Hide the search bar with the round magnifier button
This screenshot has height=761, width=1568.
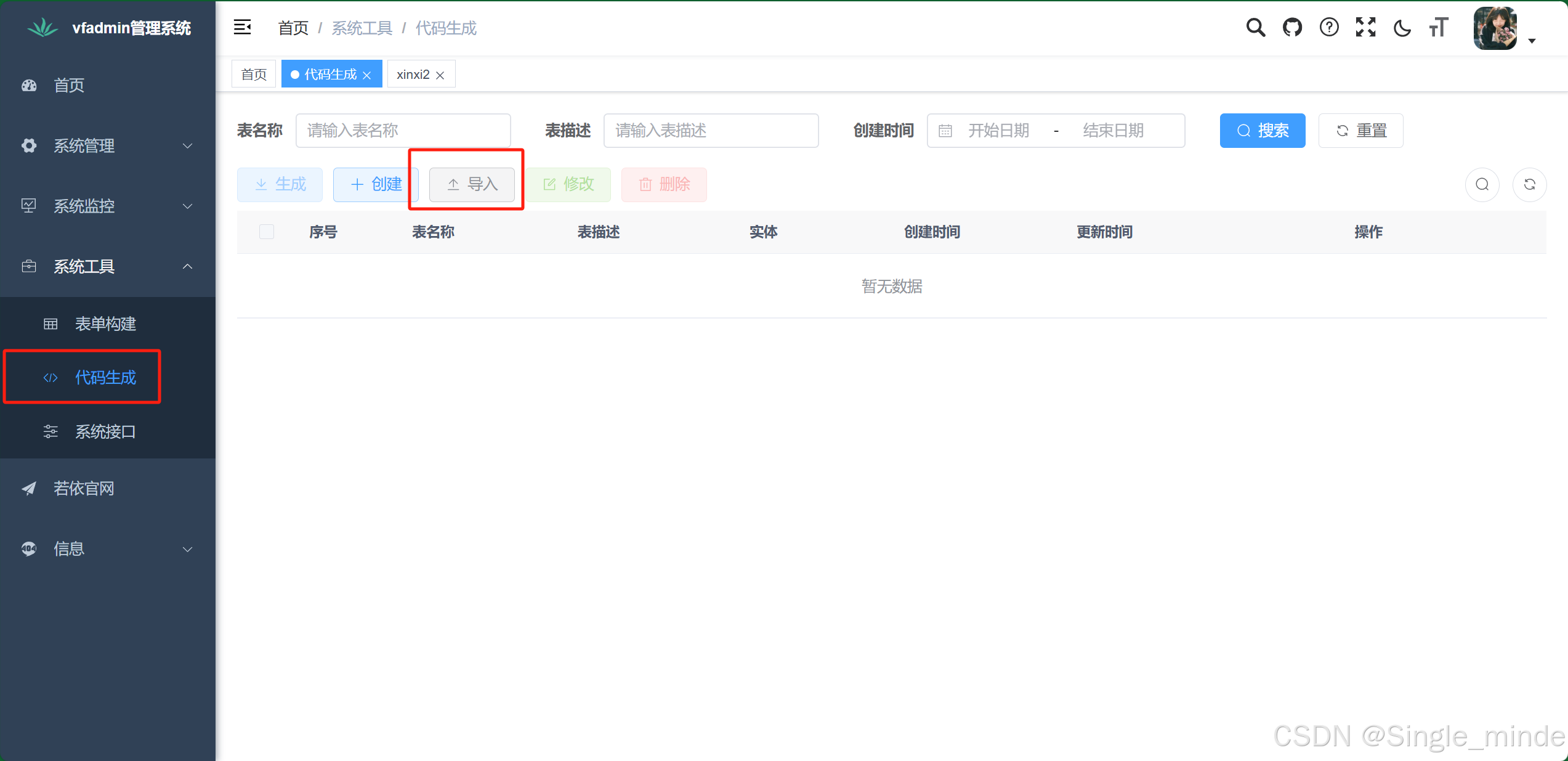[1482, 184]
